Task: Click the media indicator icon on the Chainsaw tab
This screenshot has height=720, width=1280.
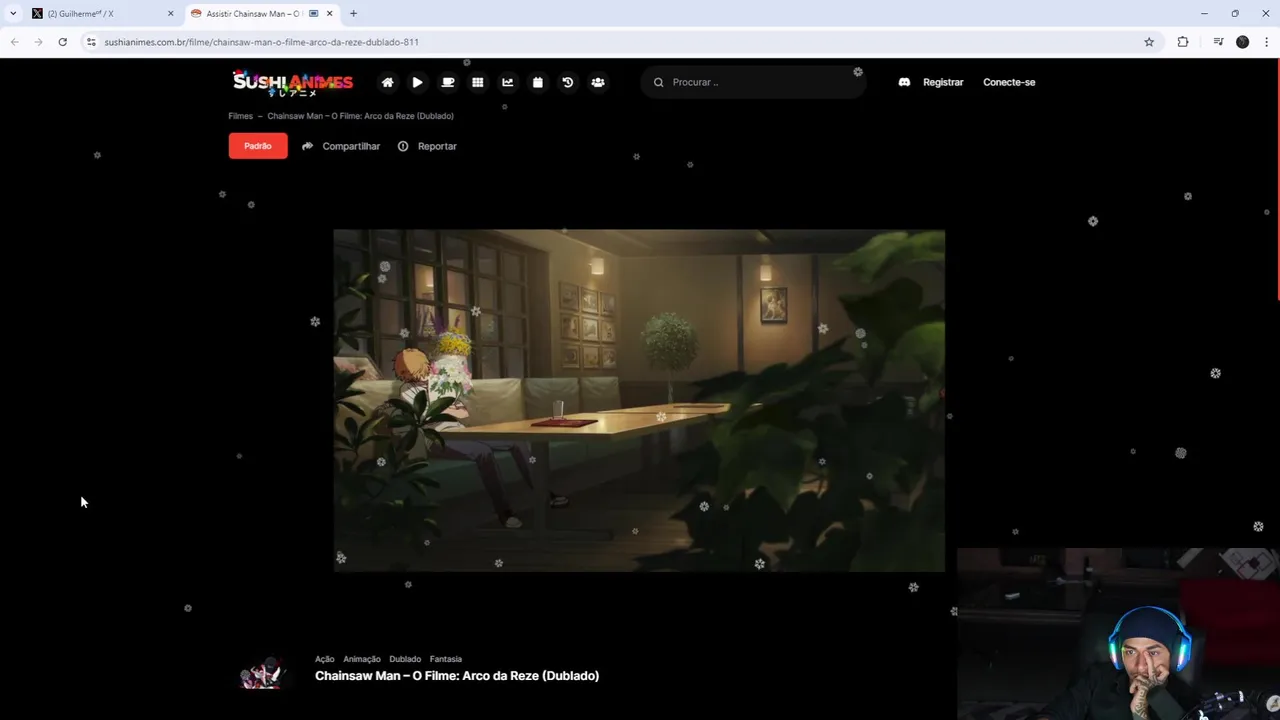Action: click(x=313, y=14)
